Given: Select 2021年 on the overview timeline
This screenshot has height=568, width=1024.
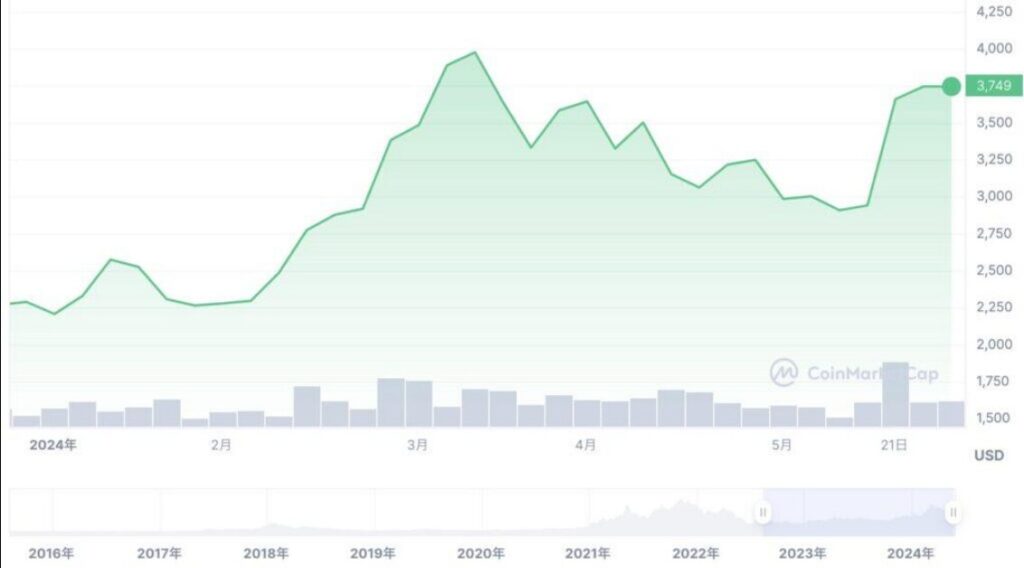Looking at the screenshot, I should (588, 553).
